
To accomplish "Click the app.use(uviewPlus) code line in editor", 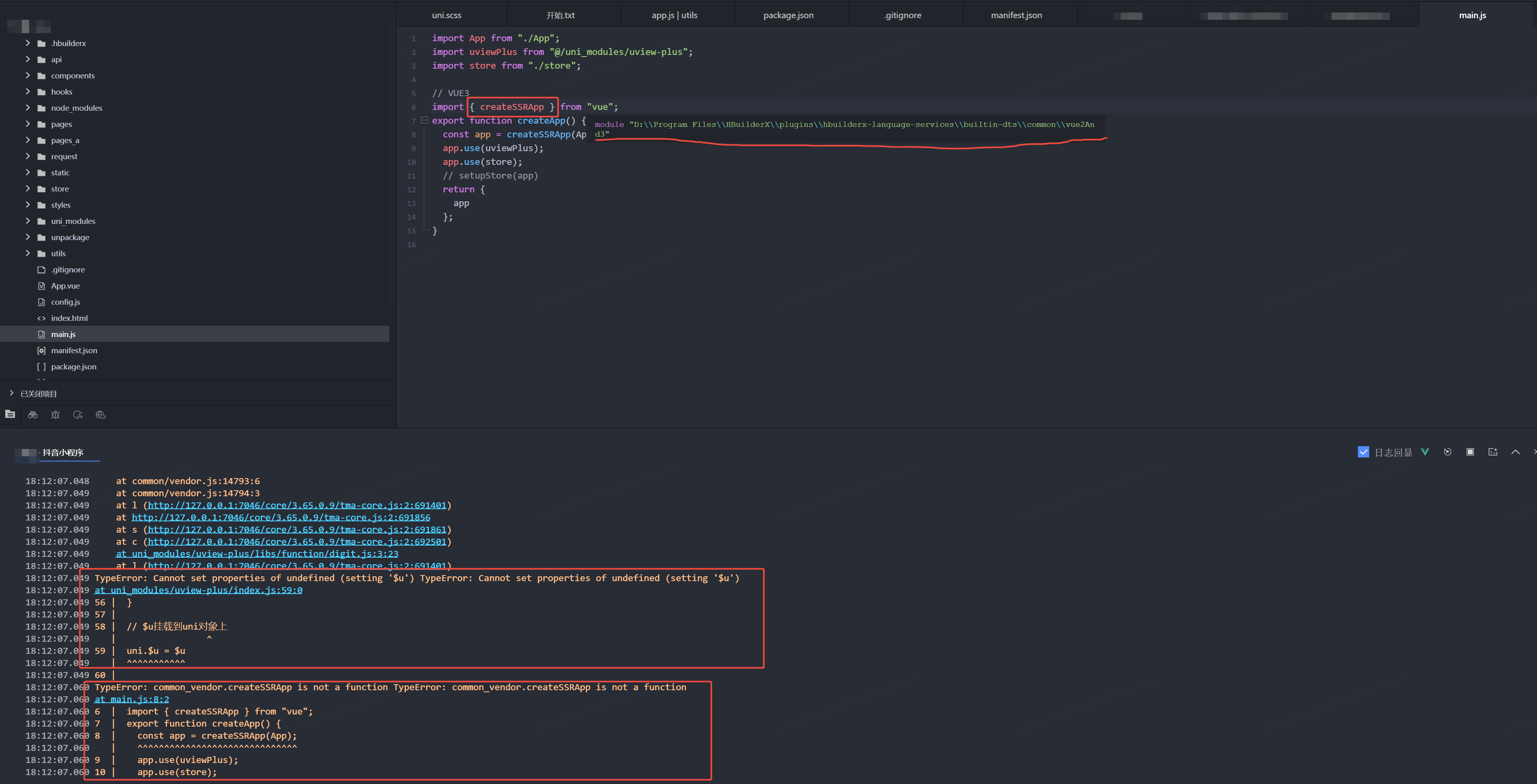I will pos(493,148).
